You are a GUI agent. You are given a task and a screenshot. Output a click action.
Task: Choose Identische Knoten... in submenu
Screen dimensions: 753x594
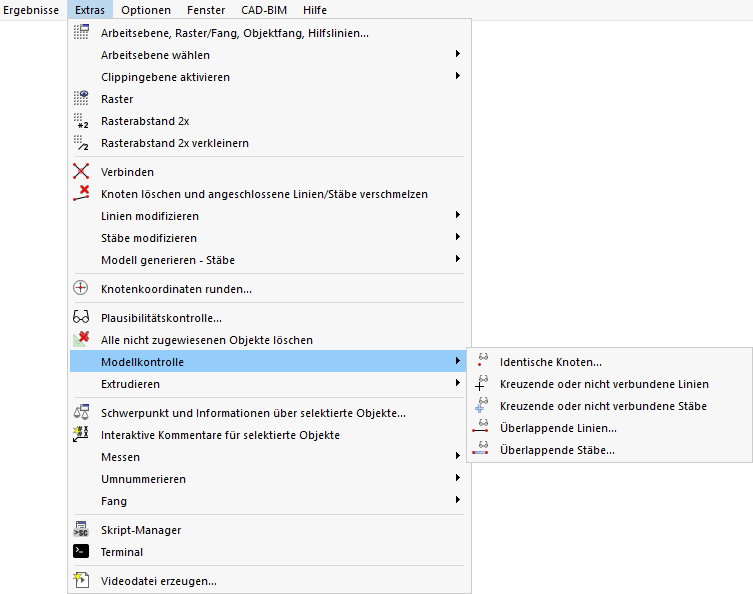609,362
